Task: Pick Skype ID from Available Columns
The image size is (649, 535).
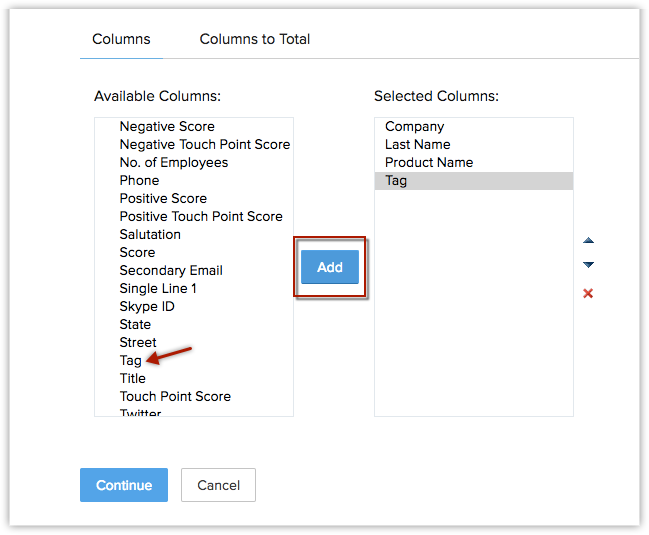Action: coord(147,306)
